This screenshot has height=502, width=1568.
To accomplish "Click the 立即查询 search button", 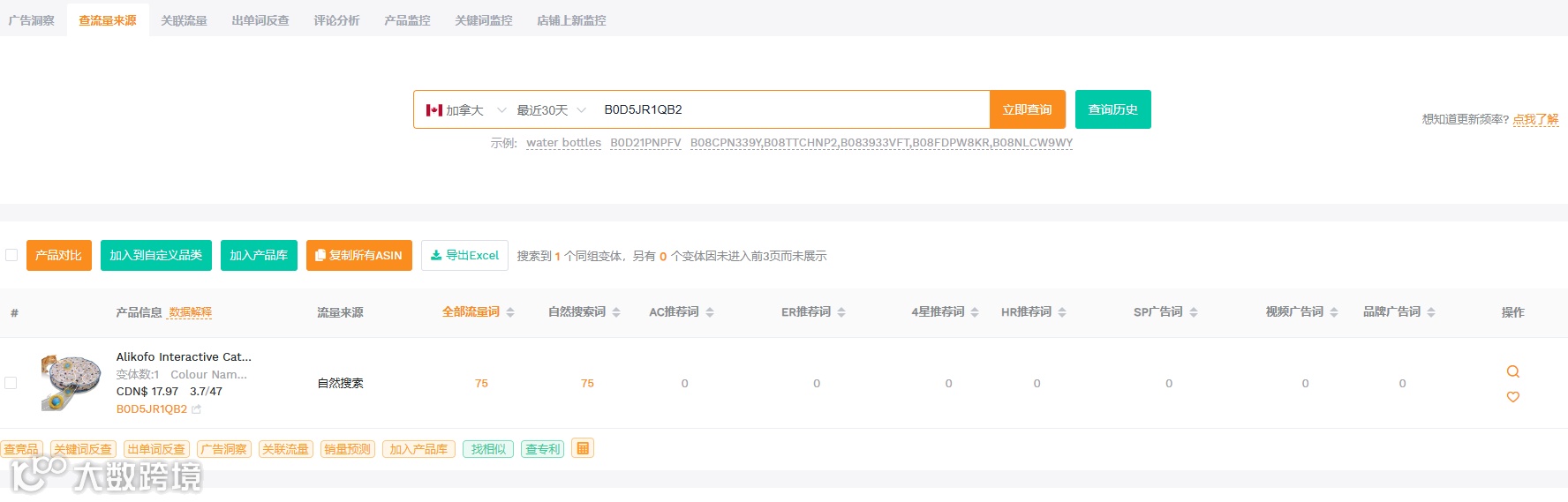I will click(x=1027, y=109).
